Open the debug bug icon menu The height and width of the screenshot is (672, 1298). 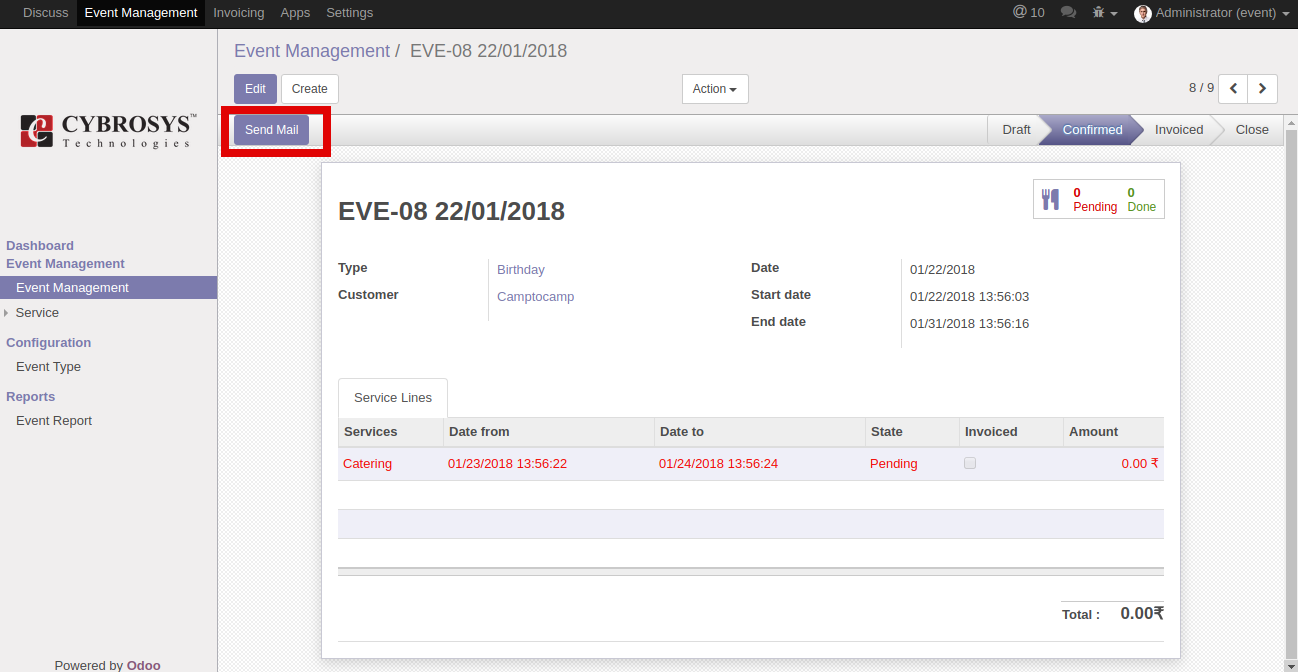[1104, 13]
